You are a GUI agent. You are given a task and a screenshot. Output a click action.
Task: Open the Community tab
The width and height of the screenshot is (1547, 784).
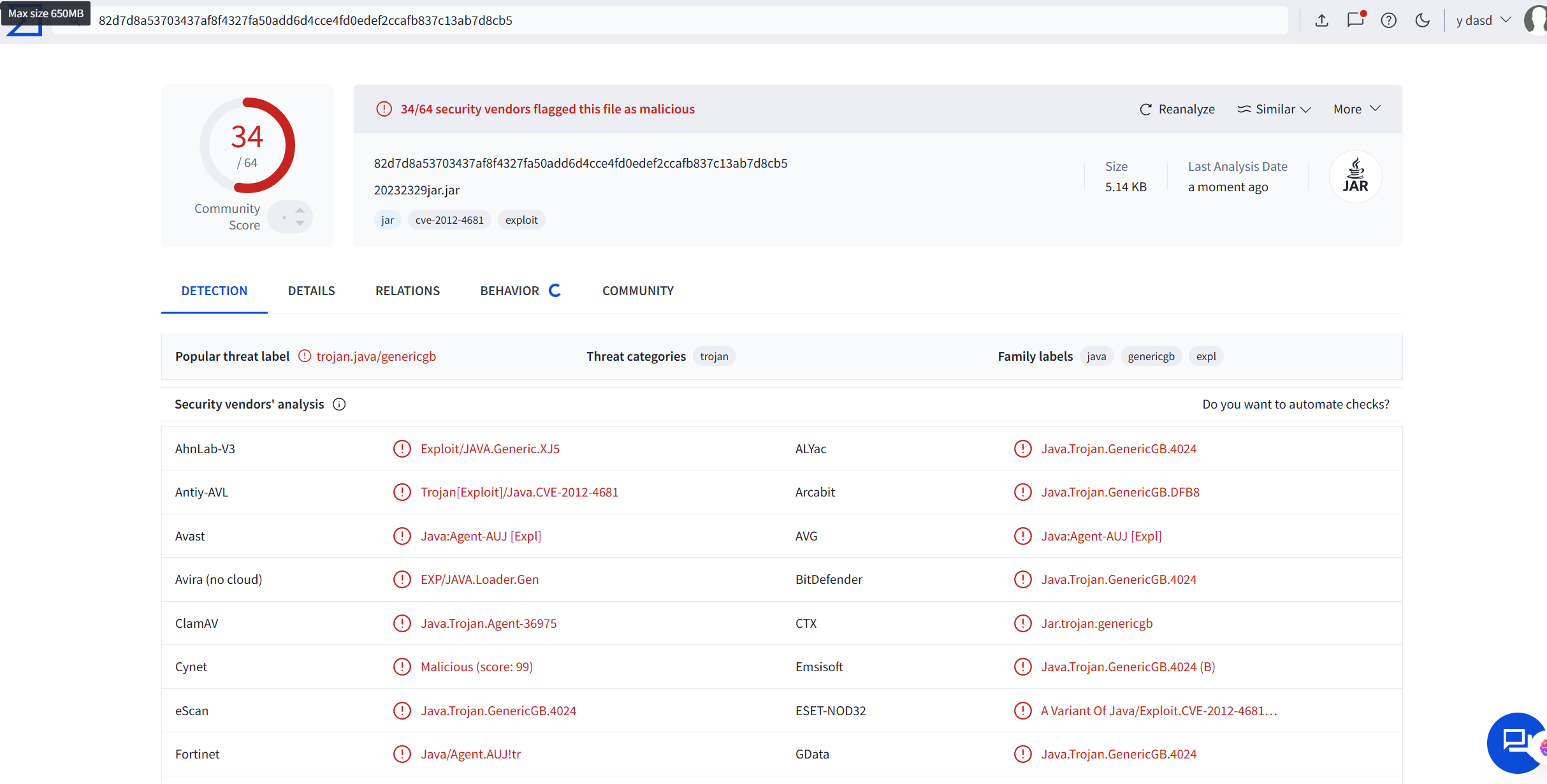point(637,291)
